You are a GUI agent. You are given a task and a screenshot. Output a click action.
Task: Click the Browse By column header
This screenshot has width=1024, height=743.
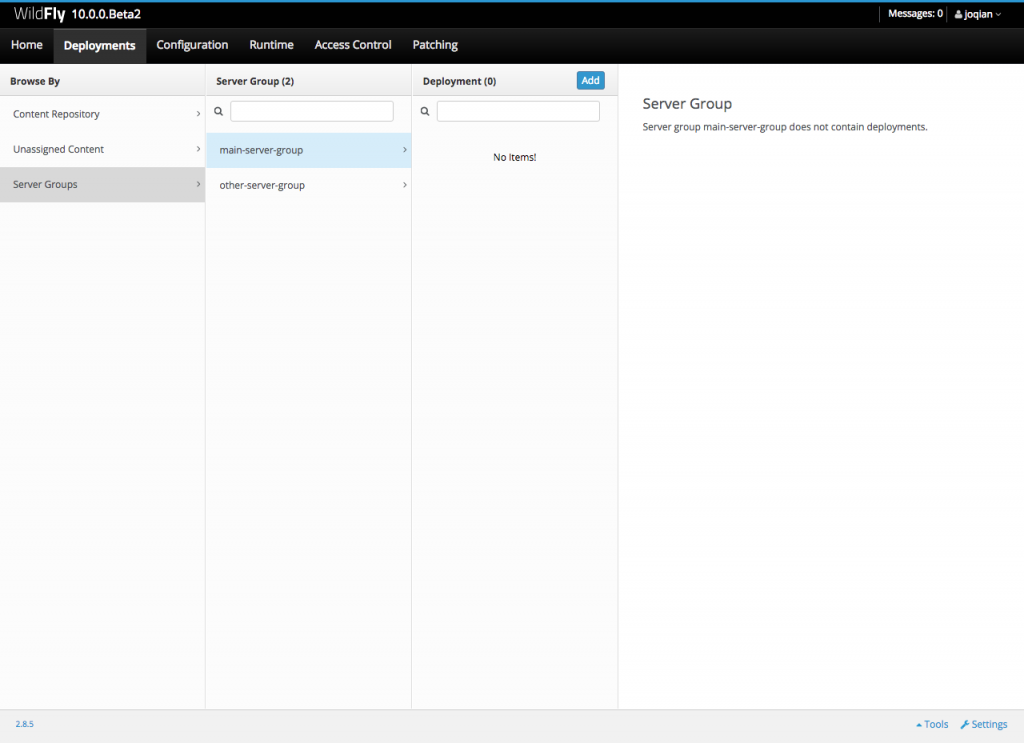click(x=35, y=82)
